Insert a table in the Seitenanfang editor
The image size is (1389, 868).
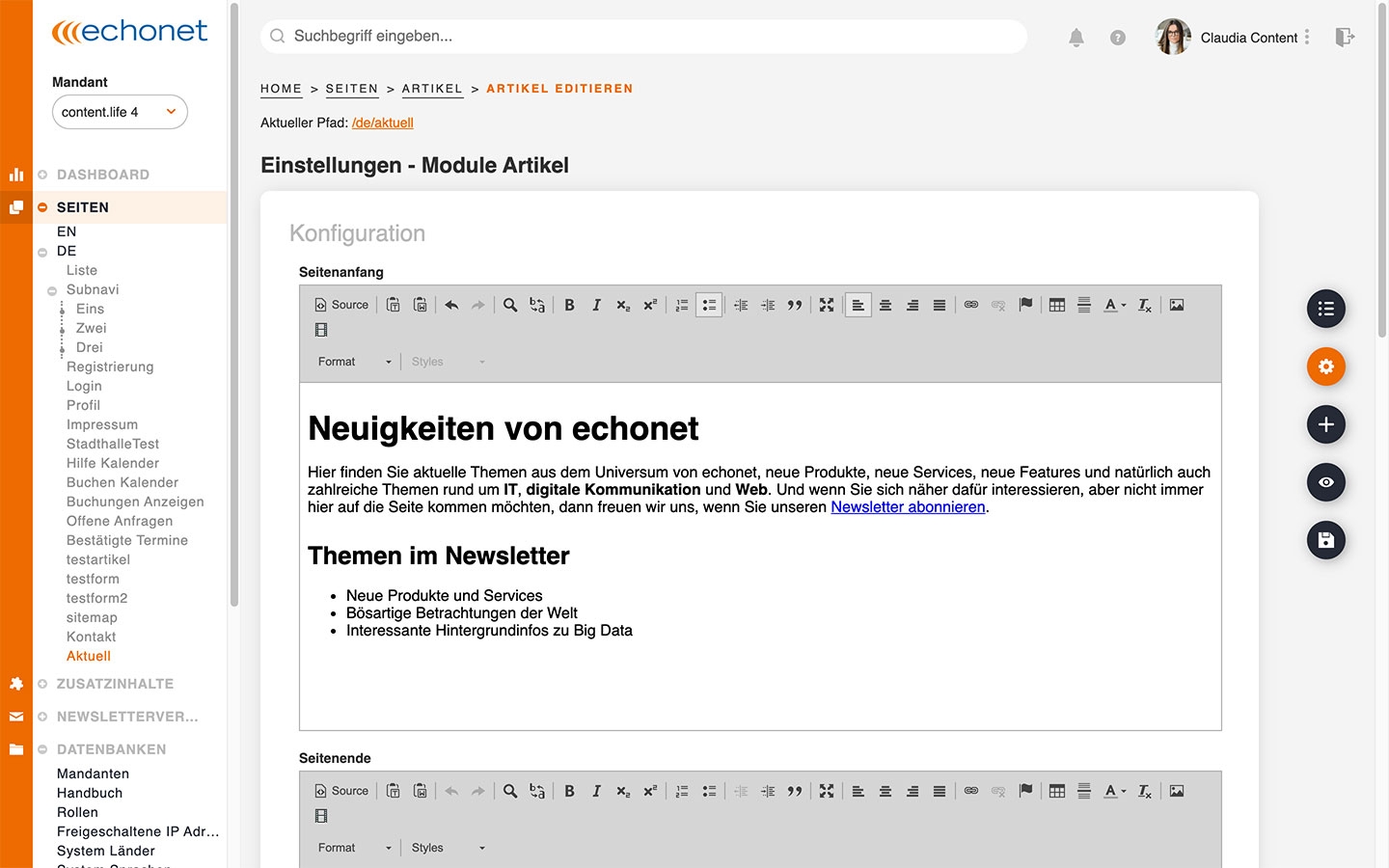pos(1057,305)
